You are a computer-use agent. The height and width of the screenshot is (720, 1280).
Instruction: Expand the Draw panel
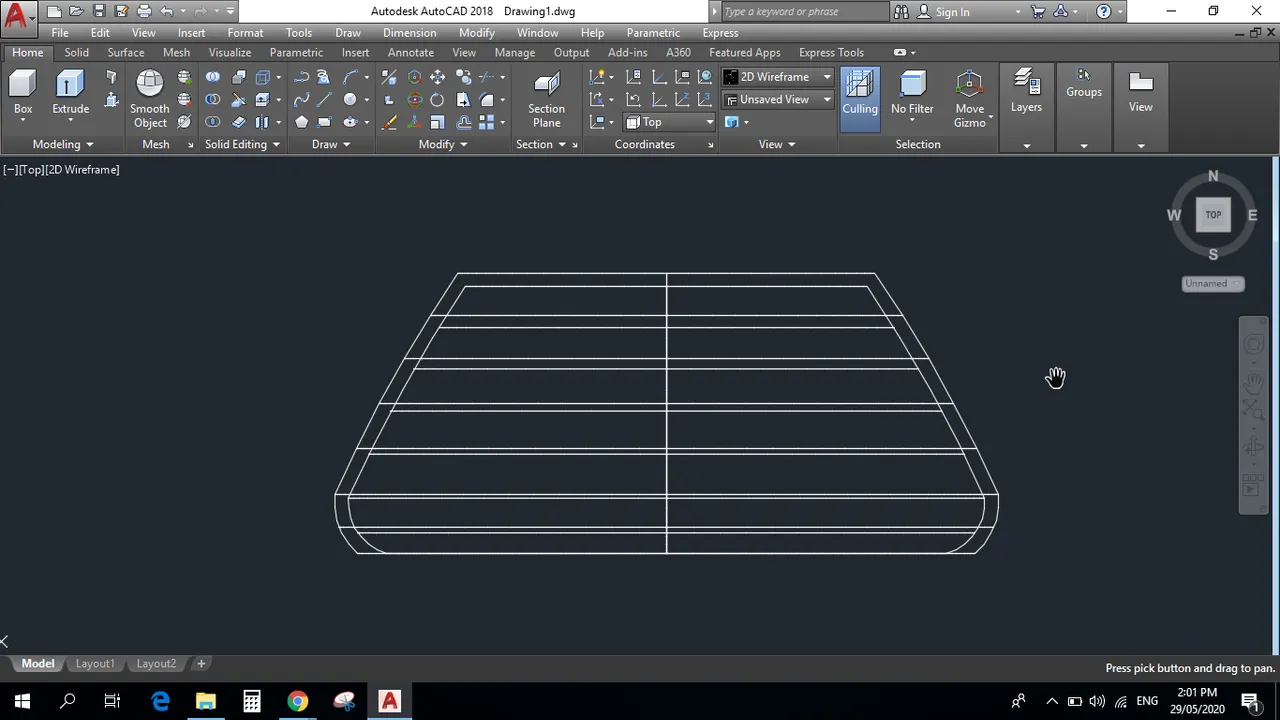(331, 144)
